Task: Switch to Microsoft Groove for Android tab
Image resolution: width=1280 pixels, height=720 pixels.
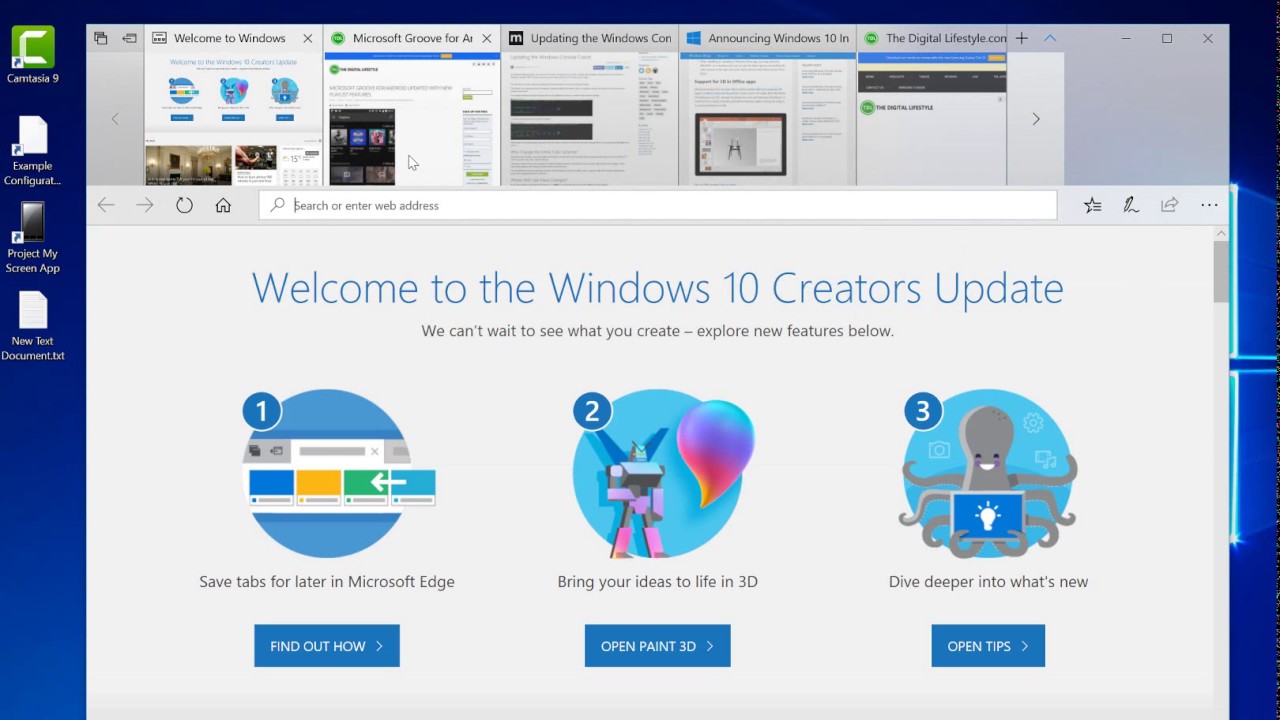Action: click(x=412, y=38)
